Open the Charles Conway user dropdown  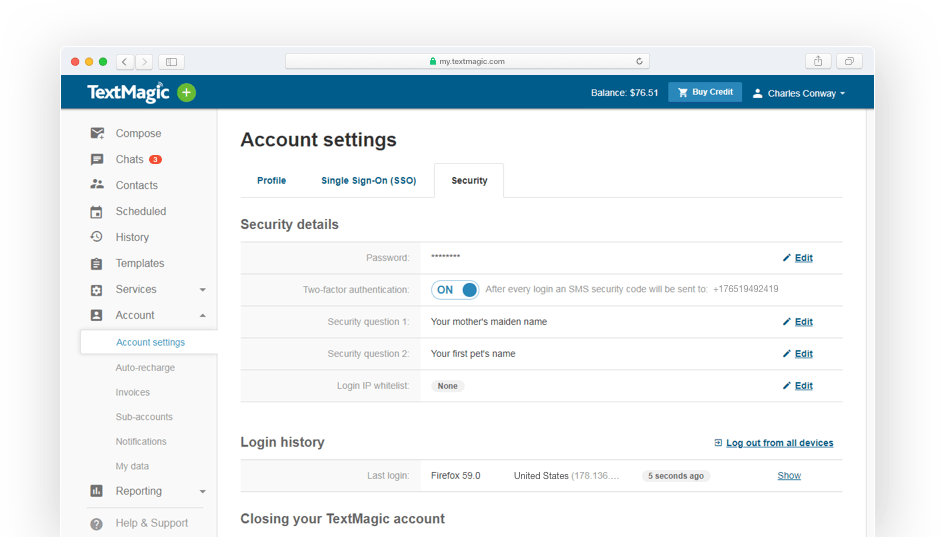click(x=799, y=93)
